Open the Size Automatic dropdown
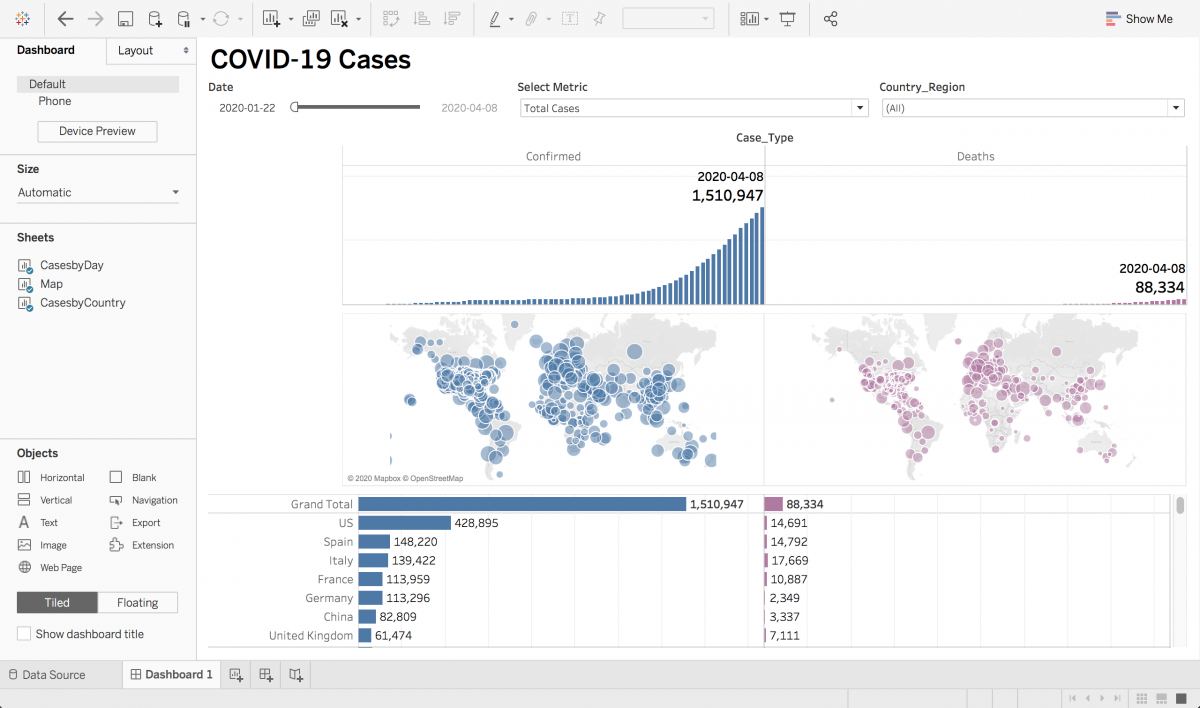The height and width of the screenshot is (708, 1200). [98, 193]
